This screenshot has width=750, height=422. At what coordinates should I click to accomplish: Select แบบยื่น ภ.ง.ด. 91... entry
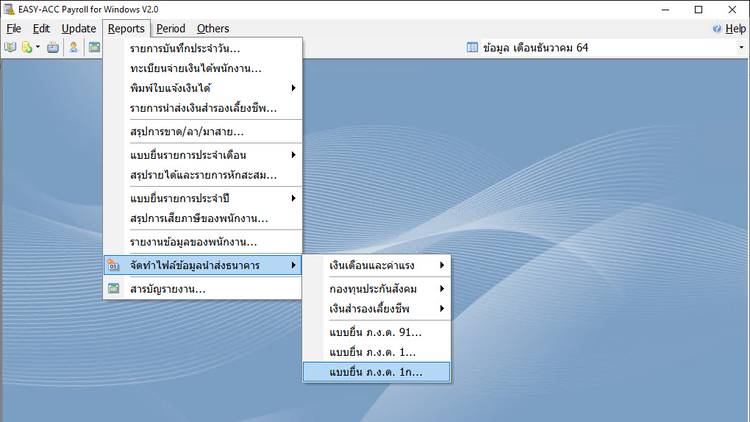(376, 333)
